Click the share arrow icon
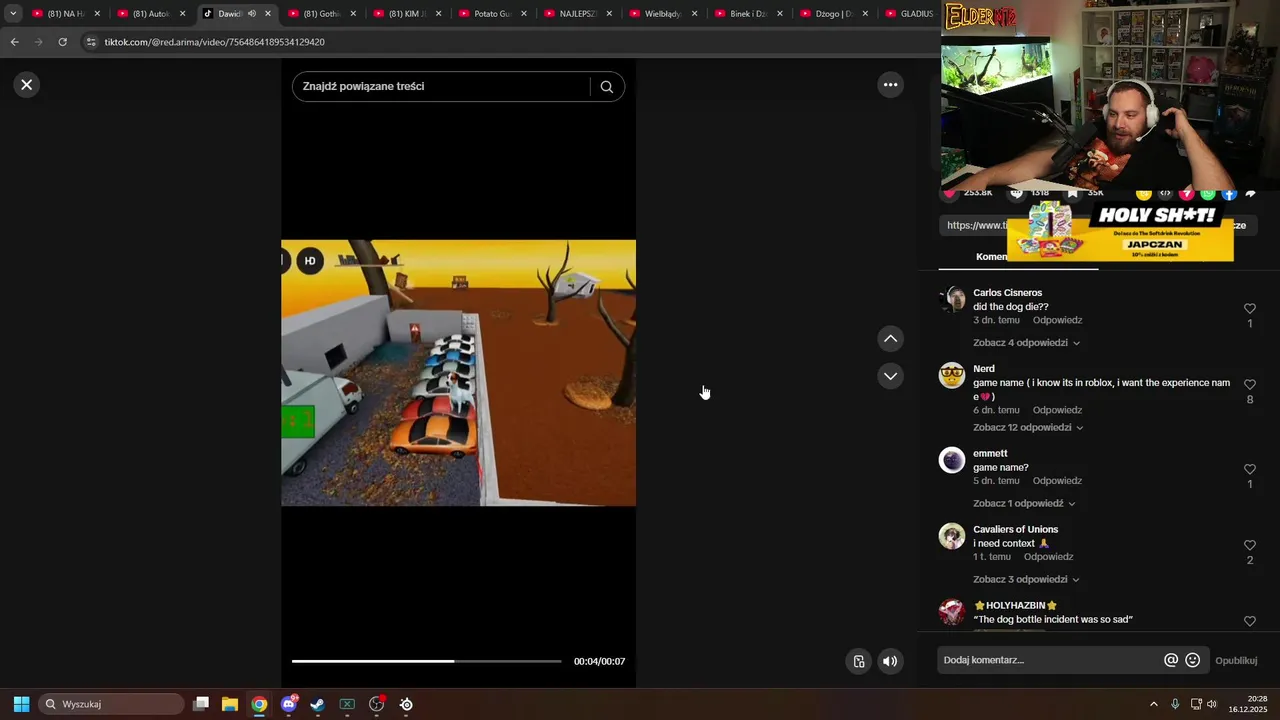This screenshot has width=1280, height=720. tap(1250, 193)
